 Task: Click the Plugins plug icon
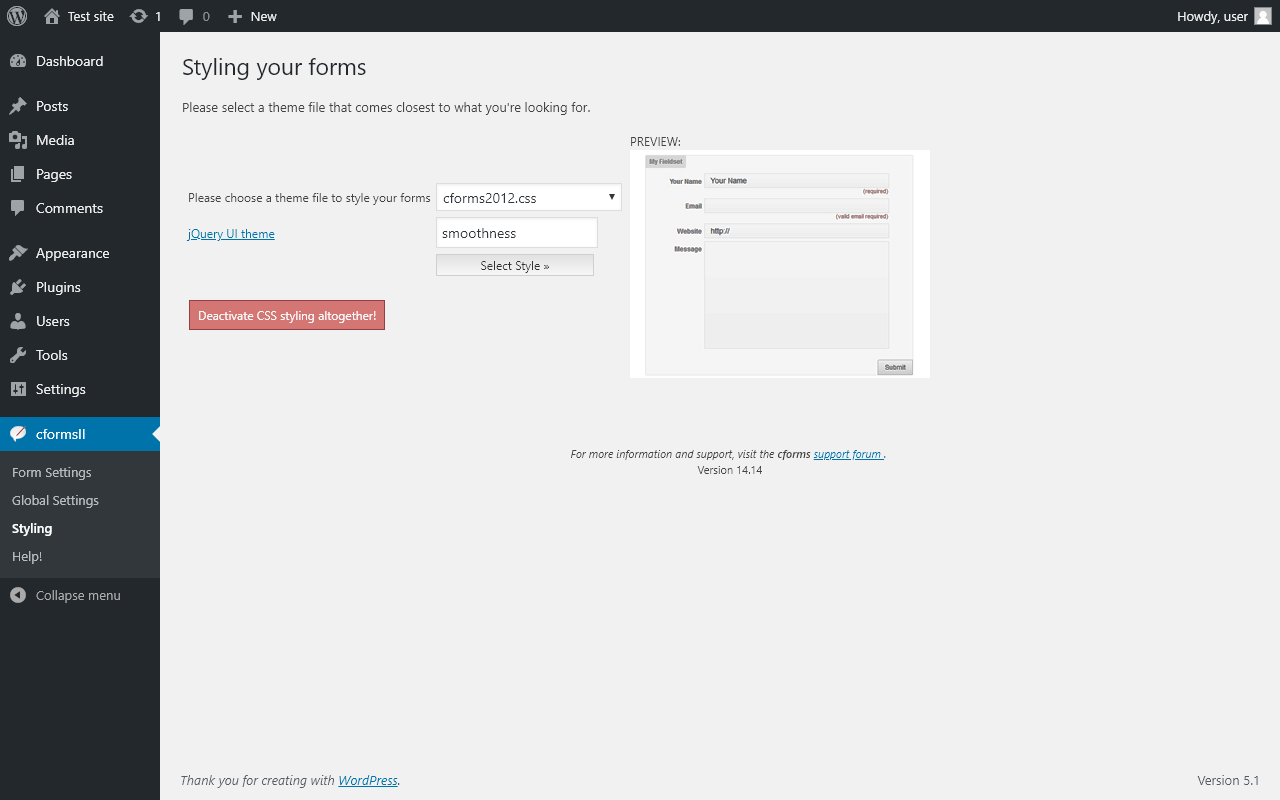pos(18,287)
